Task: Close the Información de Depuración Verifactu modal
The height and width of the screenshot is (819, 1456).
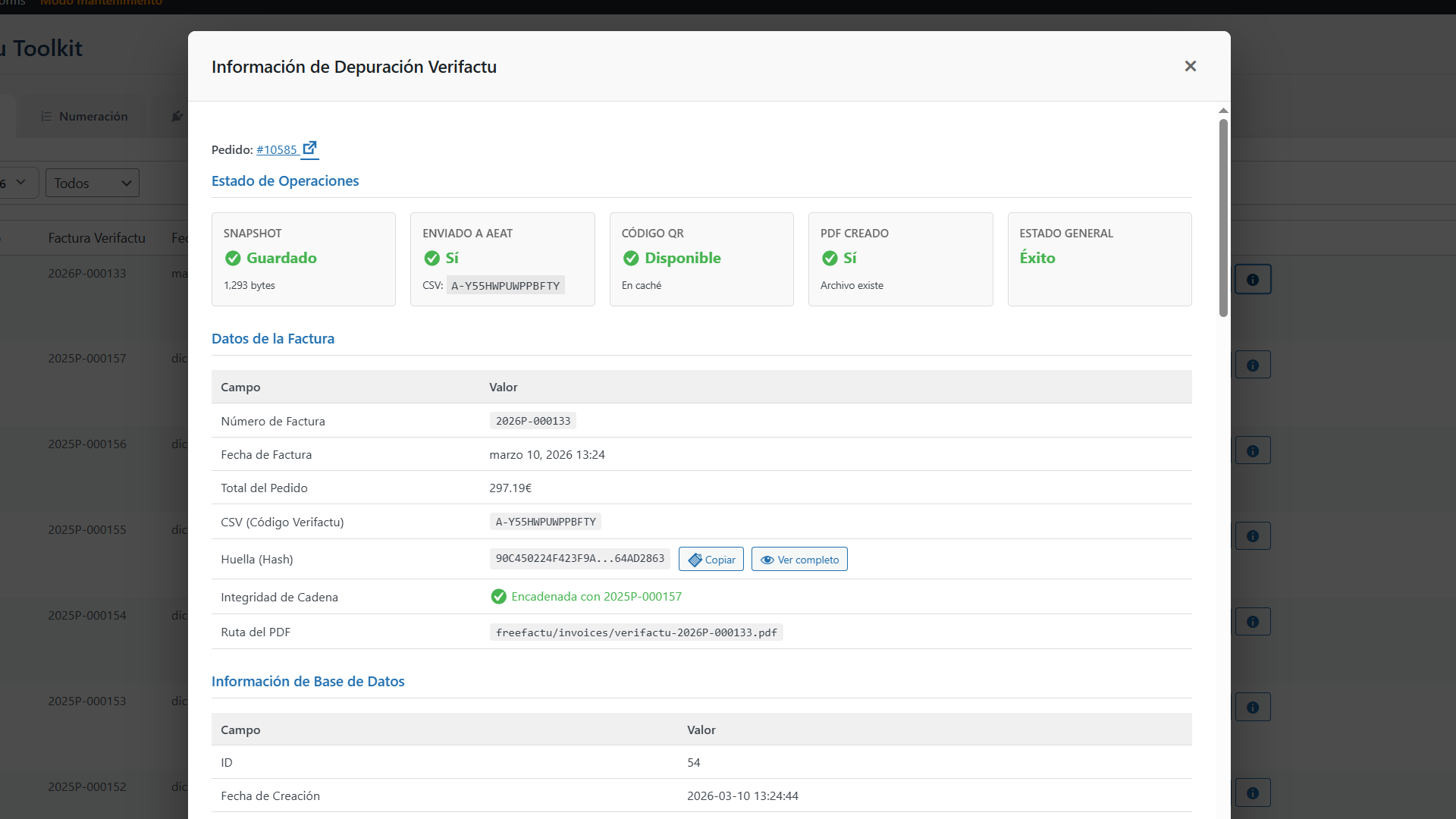Action: pyautogui.click(x=1190, y=66)
